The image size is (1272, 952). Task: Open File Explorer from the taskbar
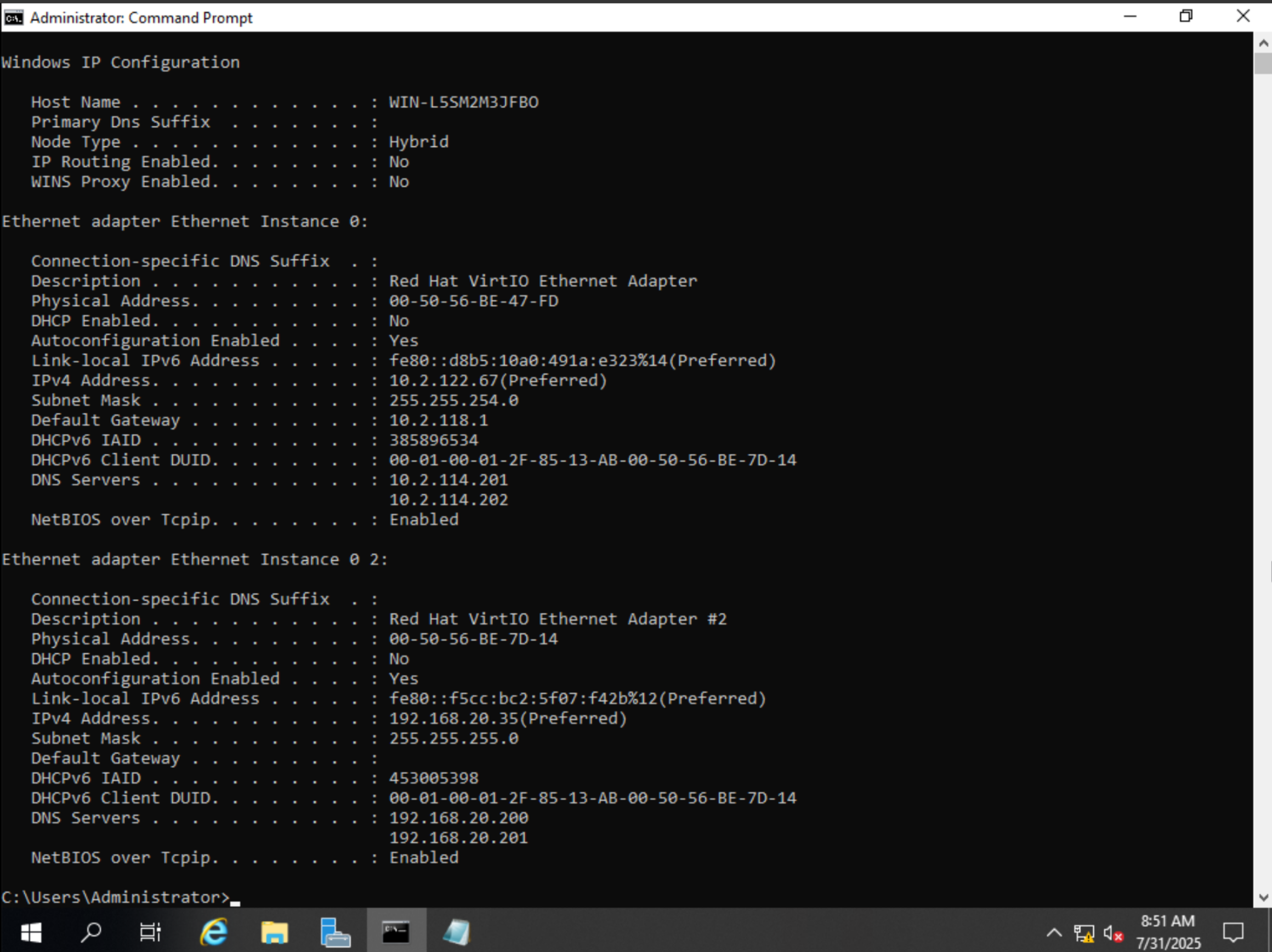coord(274,932)
